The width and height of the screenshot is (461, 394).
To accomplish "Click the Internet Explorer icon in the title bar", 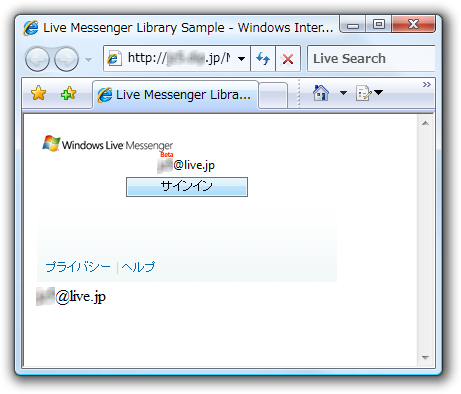I will tap(31, 28).
